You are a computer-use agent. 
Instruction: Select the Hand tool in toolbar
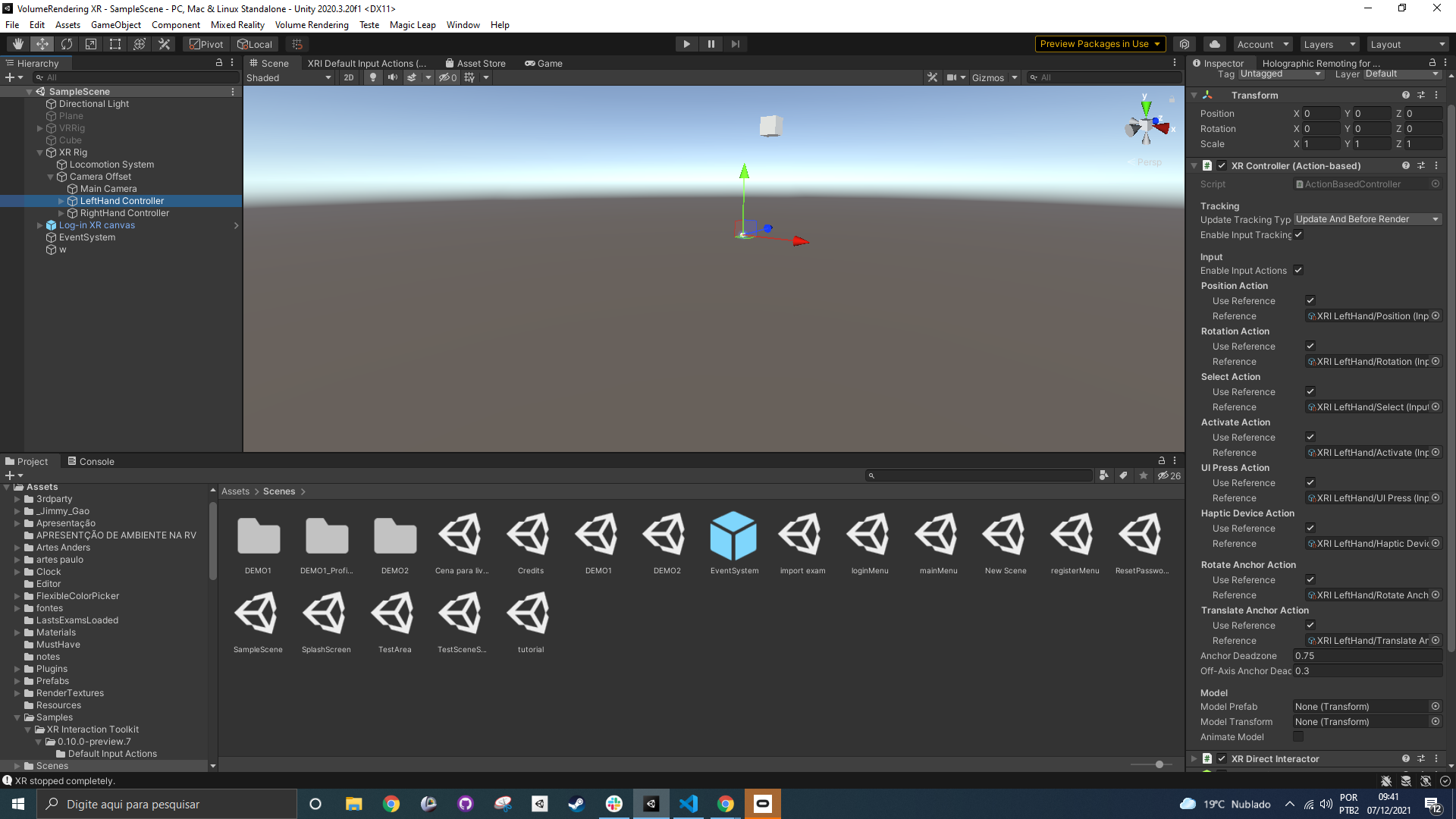18,44
